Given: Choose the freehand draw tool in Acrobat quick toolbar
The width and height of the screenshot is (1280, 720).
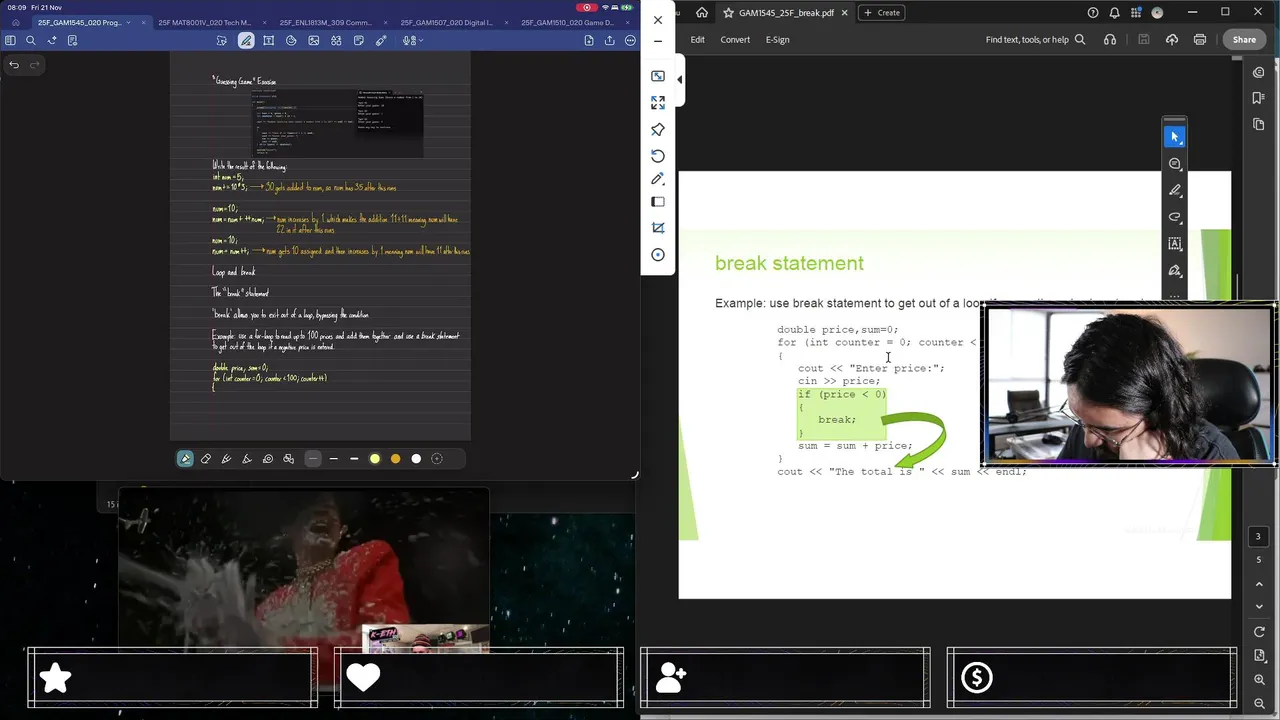Looking at the screenshot, I should coord(1175,217).
